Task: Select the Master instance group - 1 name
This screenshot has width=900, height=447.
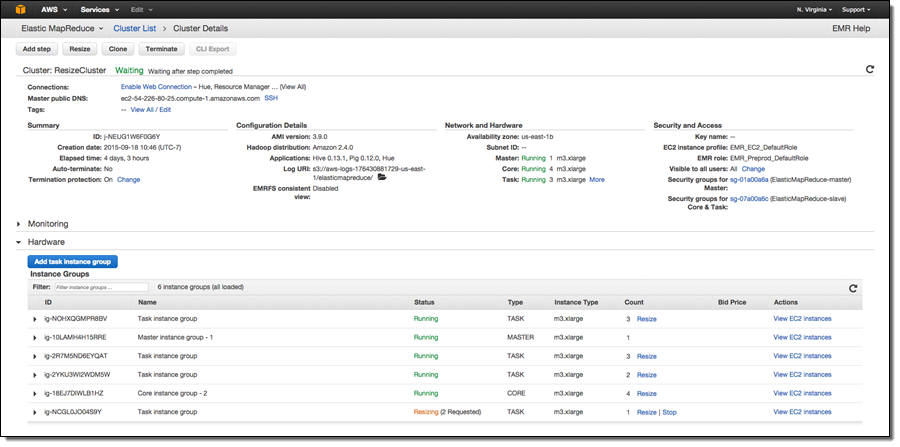Action: coord(175,337)
